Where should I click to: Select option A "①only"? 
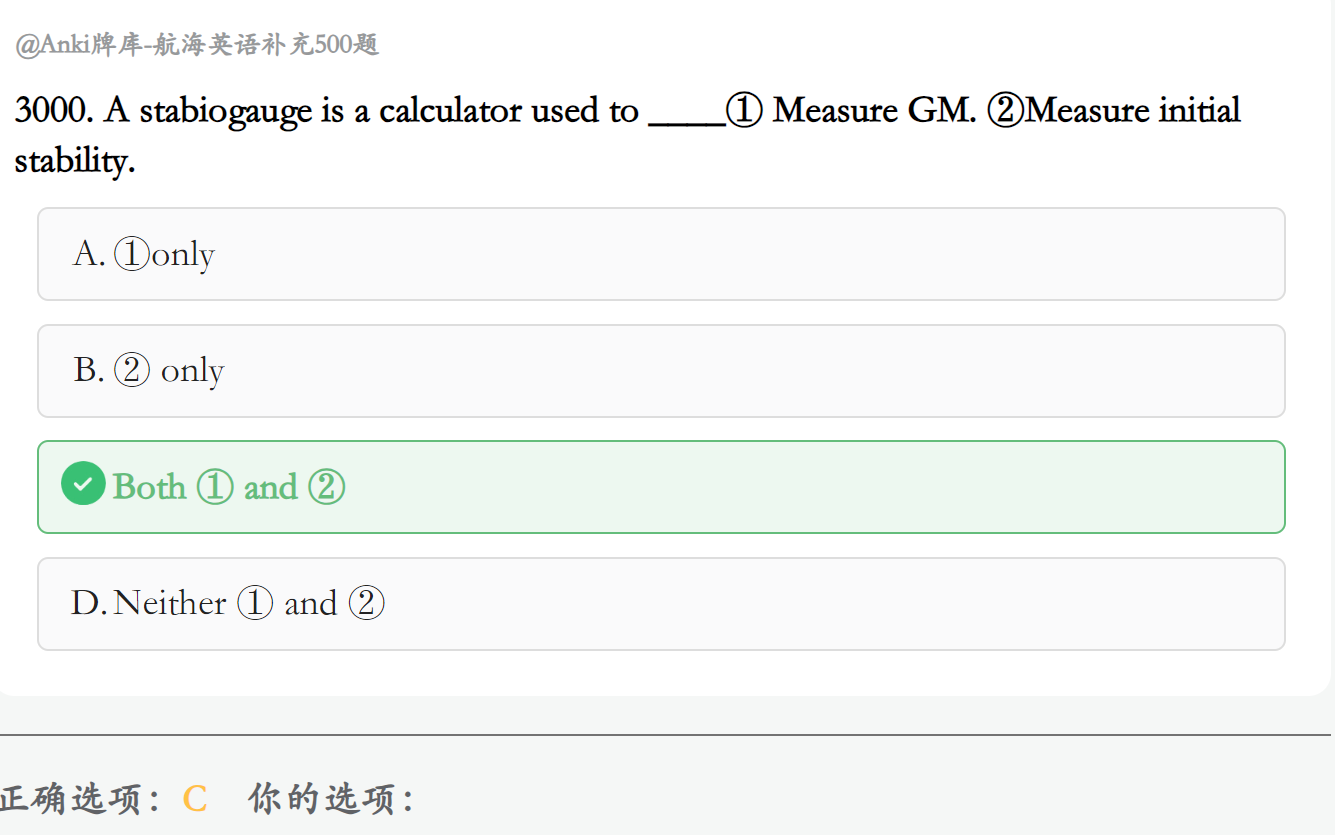[660, 254]
